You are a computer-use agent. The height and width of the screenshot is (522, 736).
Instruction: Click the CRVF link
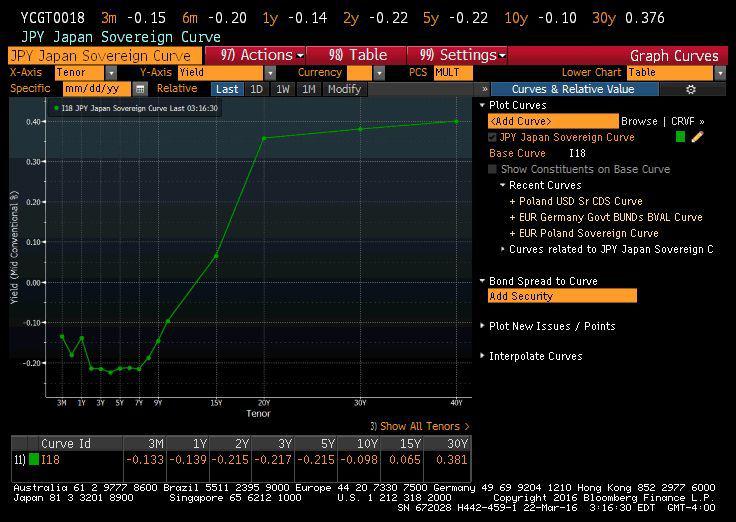pyautogui.click(x=688, y=121)
